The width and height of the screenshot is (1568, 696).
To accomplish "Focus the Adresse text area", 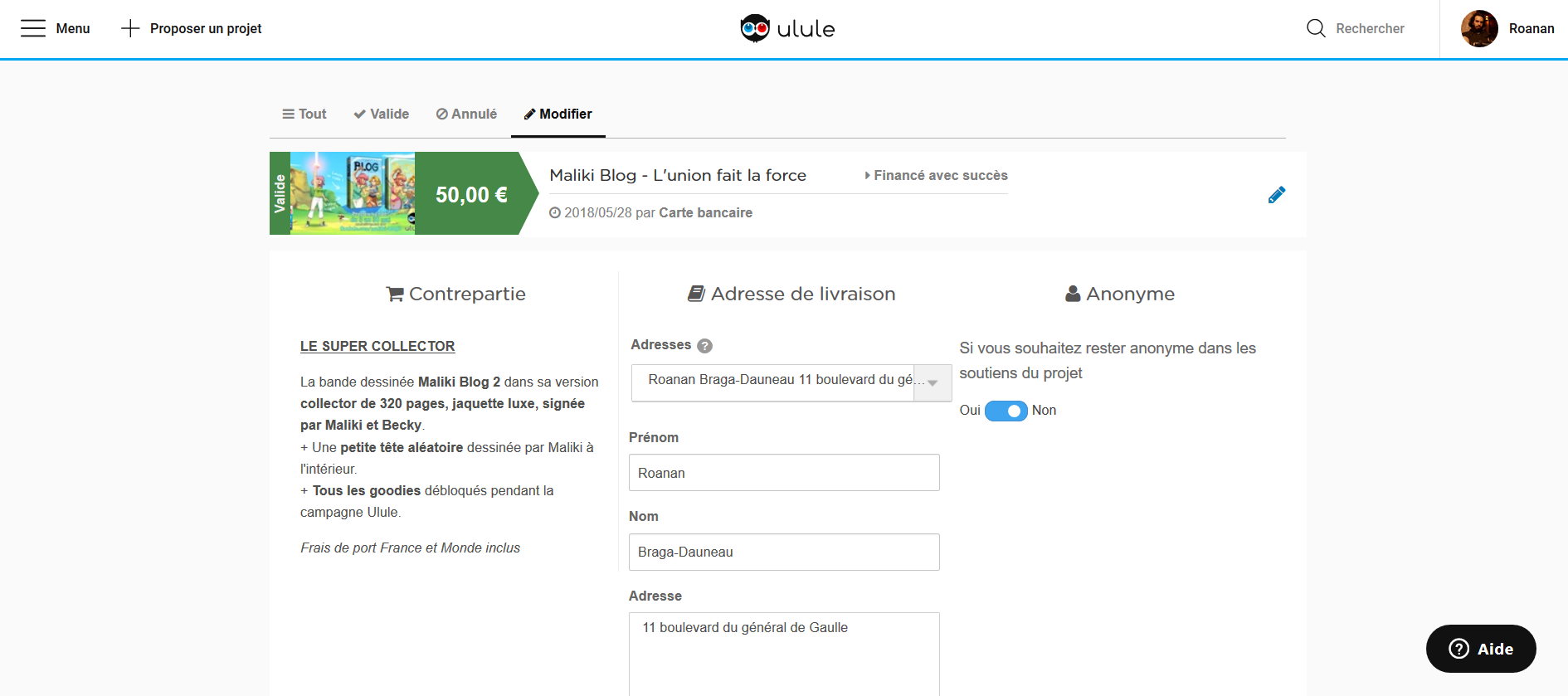I will pos(783,655).
